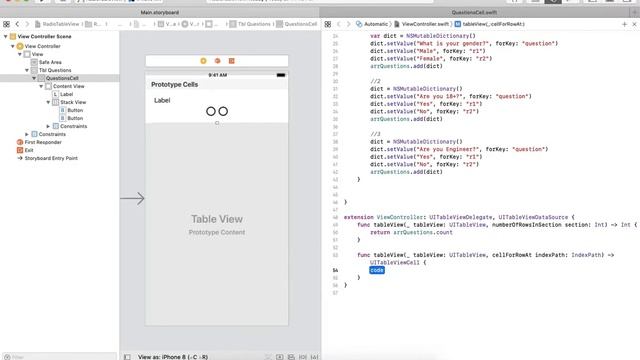Select the second Button under Stack View
The width and height of the screenshot is (640, 360).
(x=71, y=118)
